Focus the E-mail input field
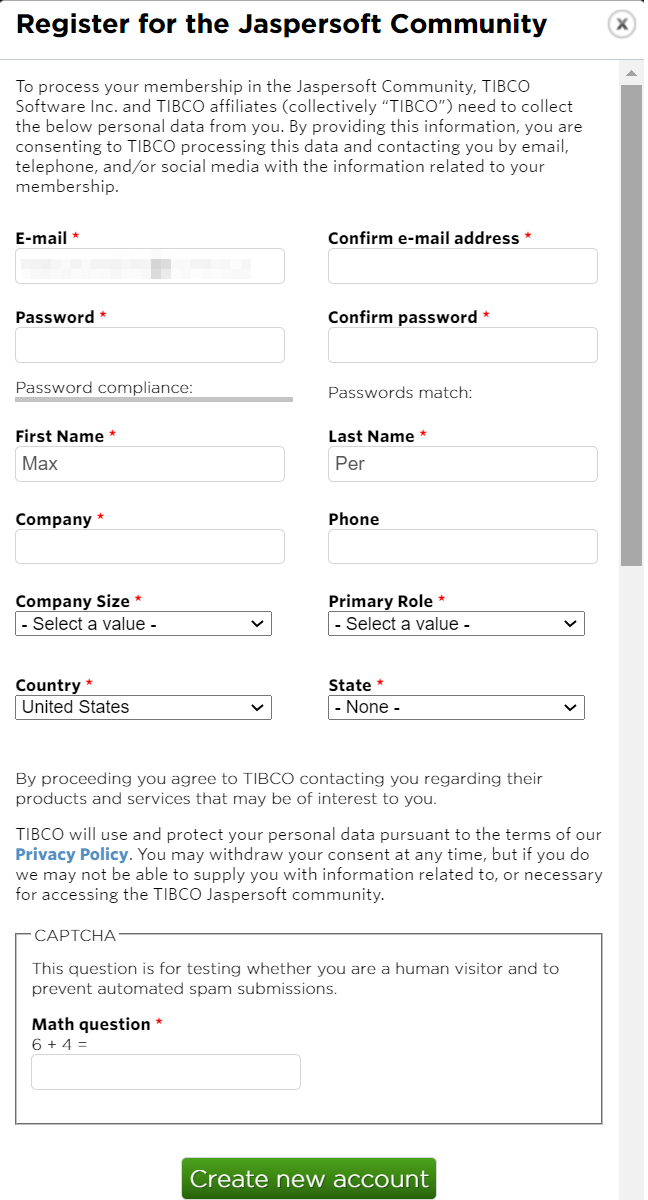 click(x=150, y=266)
